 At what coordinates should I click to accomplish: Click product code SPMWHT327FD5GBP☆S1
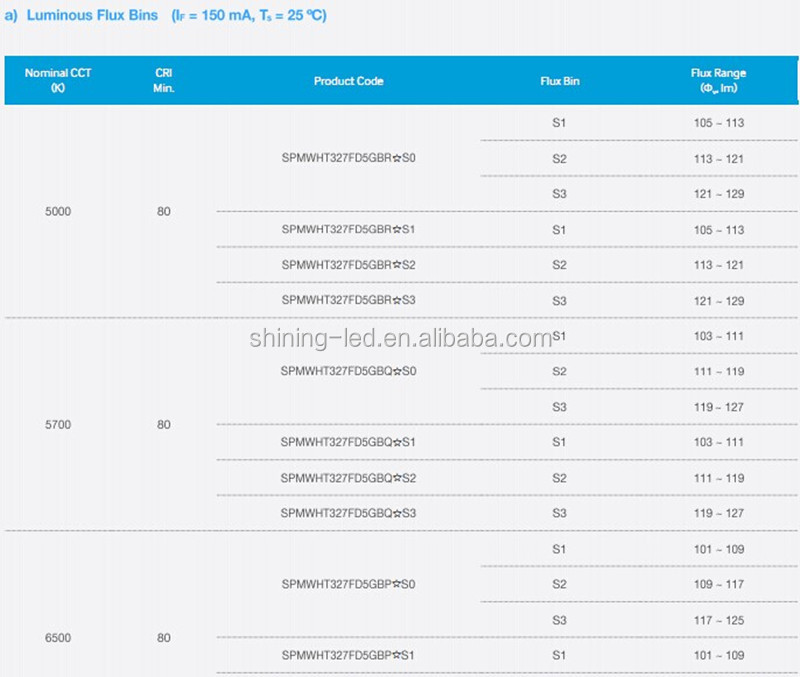348,655
